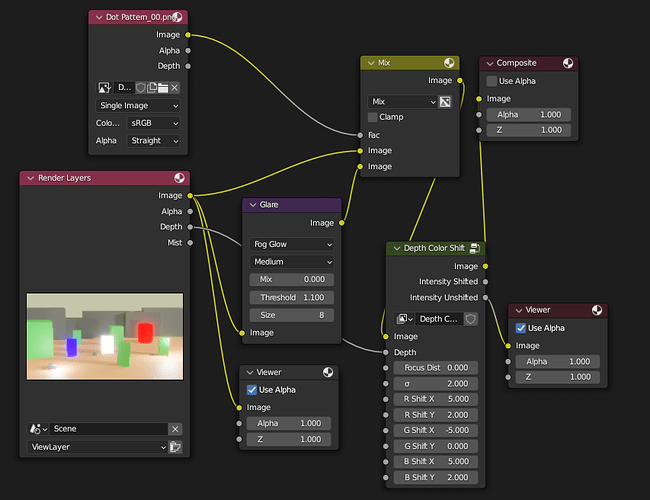Toggle fake user shield on Depth Color Shift group
Viewport: 650px width, 500px height.
(471, 319)
